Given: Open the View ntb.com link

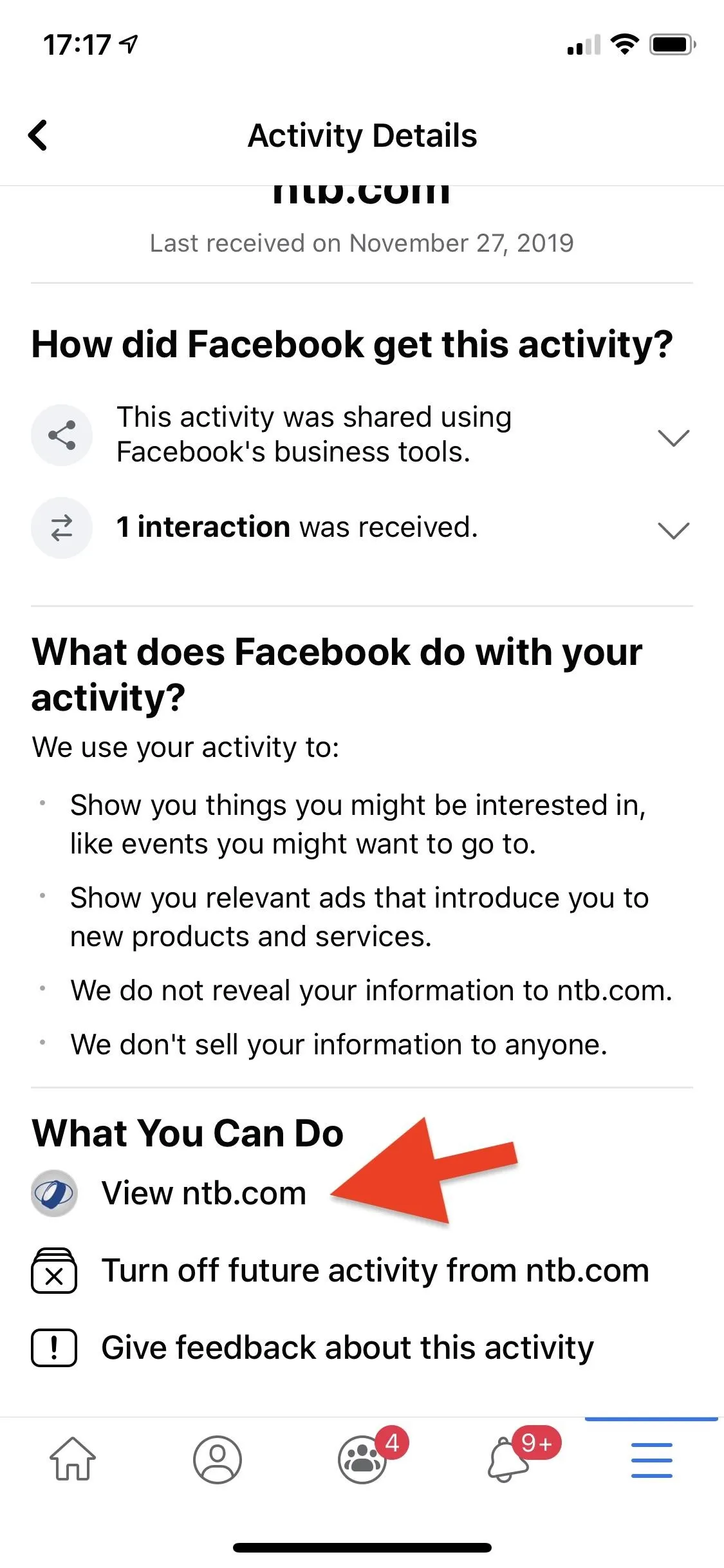Looking at the screenshot, I should tap(203, 1193).
